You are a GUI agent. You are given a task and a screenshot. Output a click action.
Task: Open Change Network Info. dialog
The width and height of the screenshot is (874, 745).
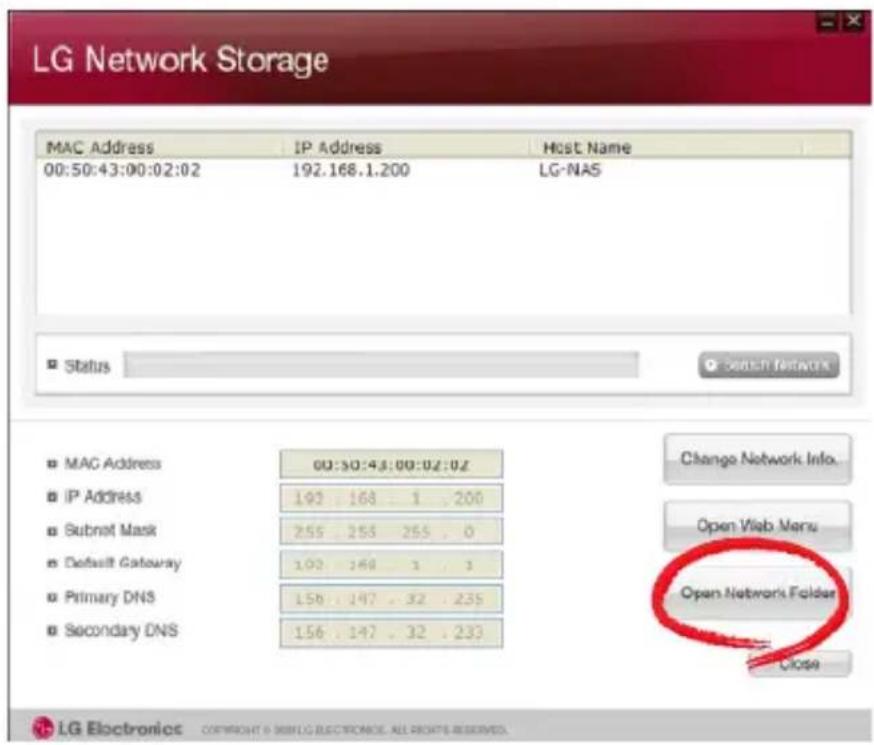[x=757, y=459]
